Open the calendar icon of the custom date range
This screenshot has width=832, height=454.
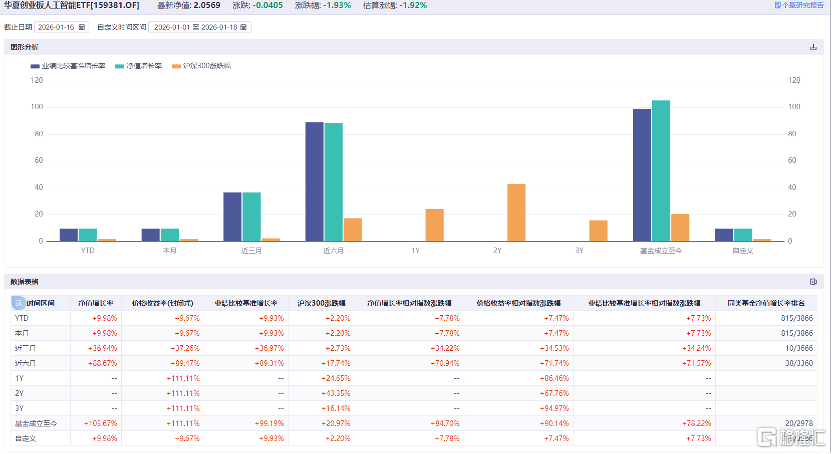pyautogui.click(x=244, y=27)
